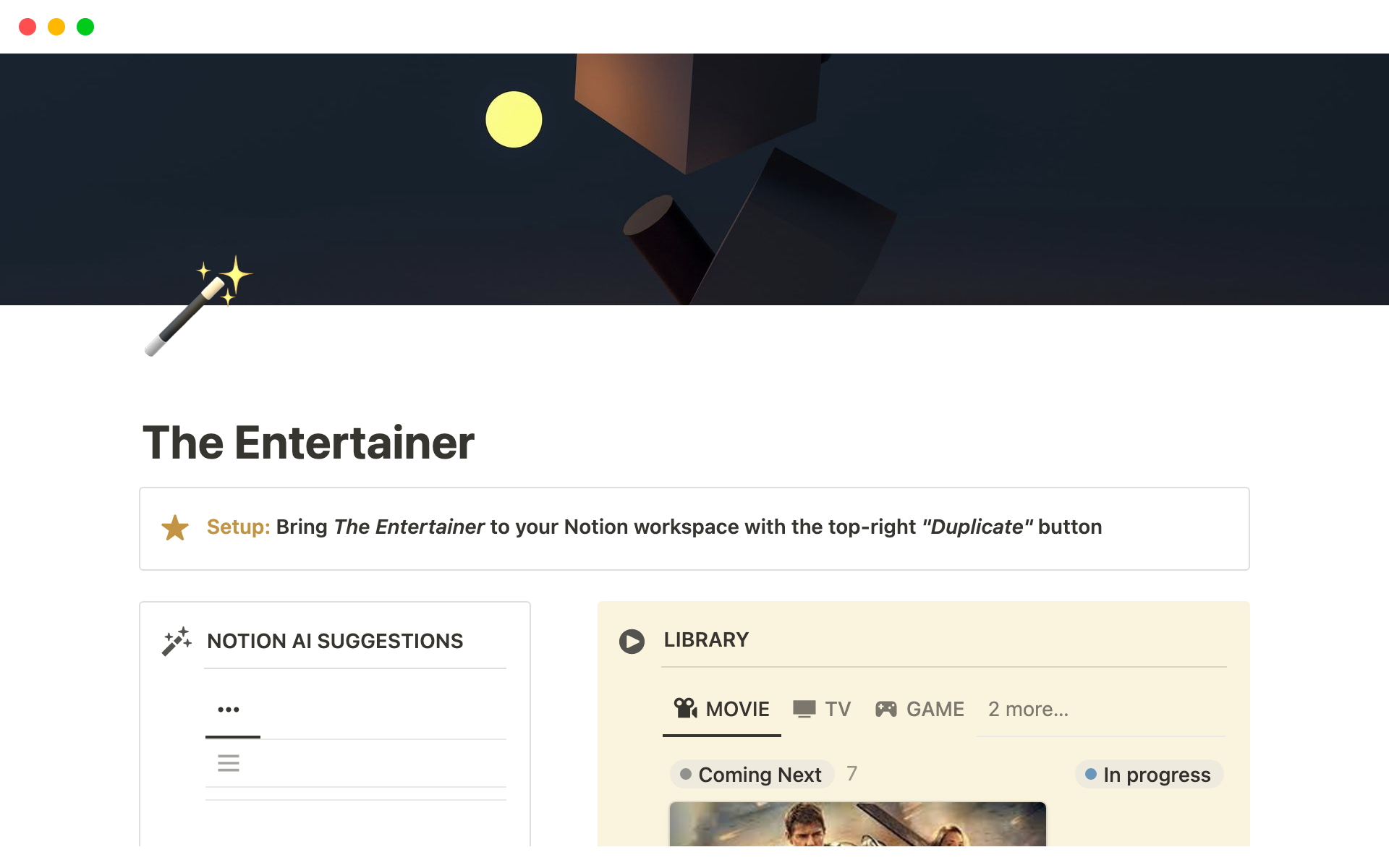The height and width of the screenshot is (868, 1389).
Task: Click the TV monitor icon
Action: coord(804,708)
